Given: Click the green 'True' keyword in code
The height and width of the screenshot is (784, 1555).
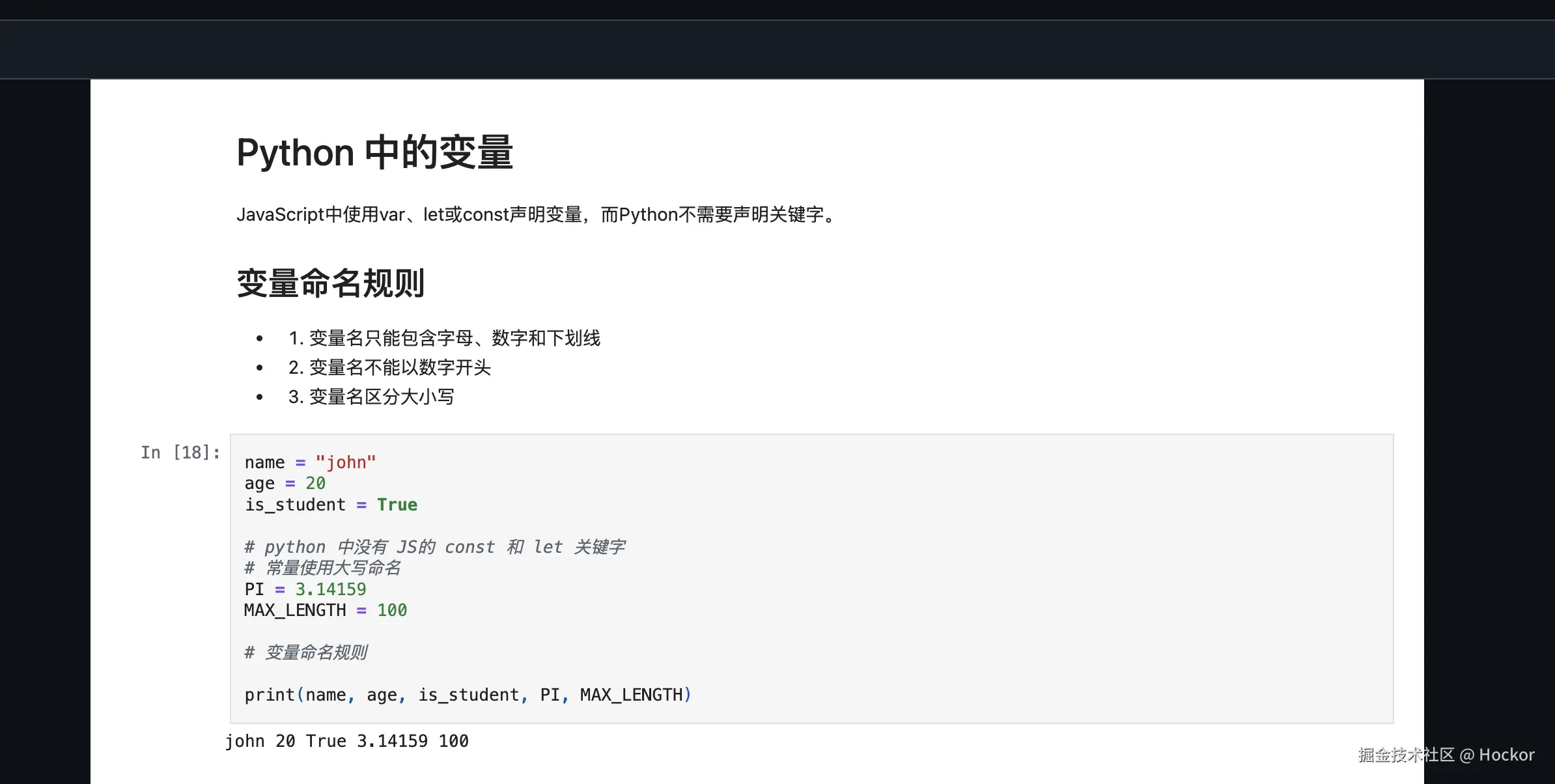Looking at the screenshot, I should click(x=397, y=505).
